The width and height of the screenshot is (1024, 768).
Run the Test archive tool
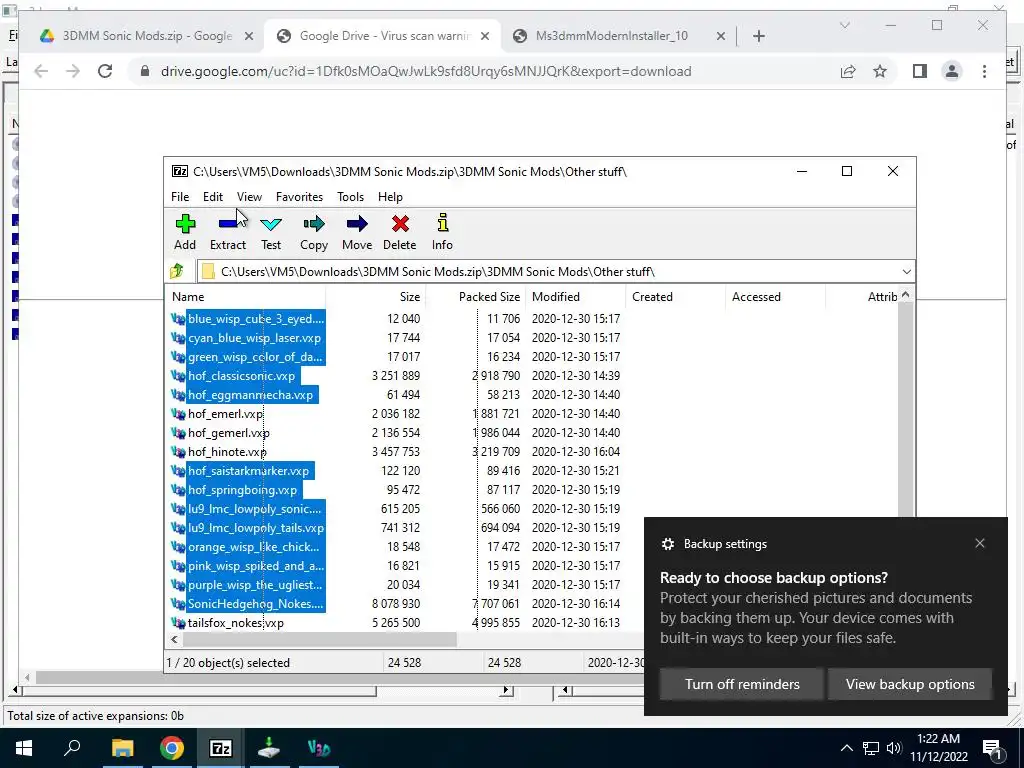(x=271, y=232)
